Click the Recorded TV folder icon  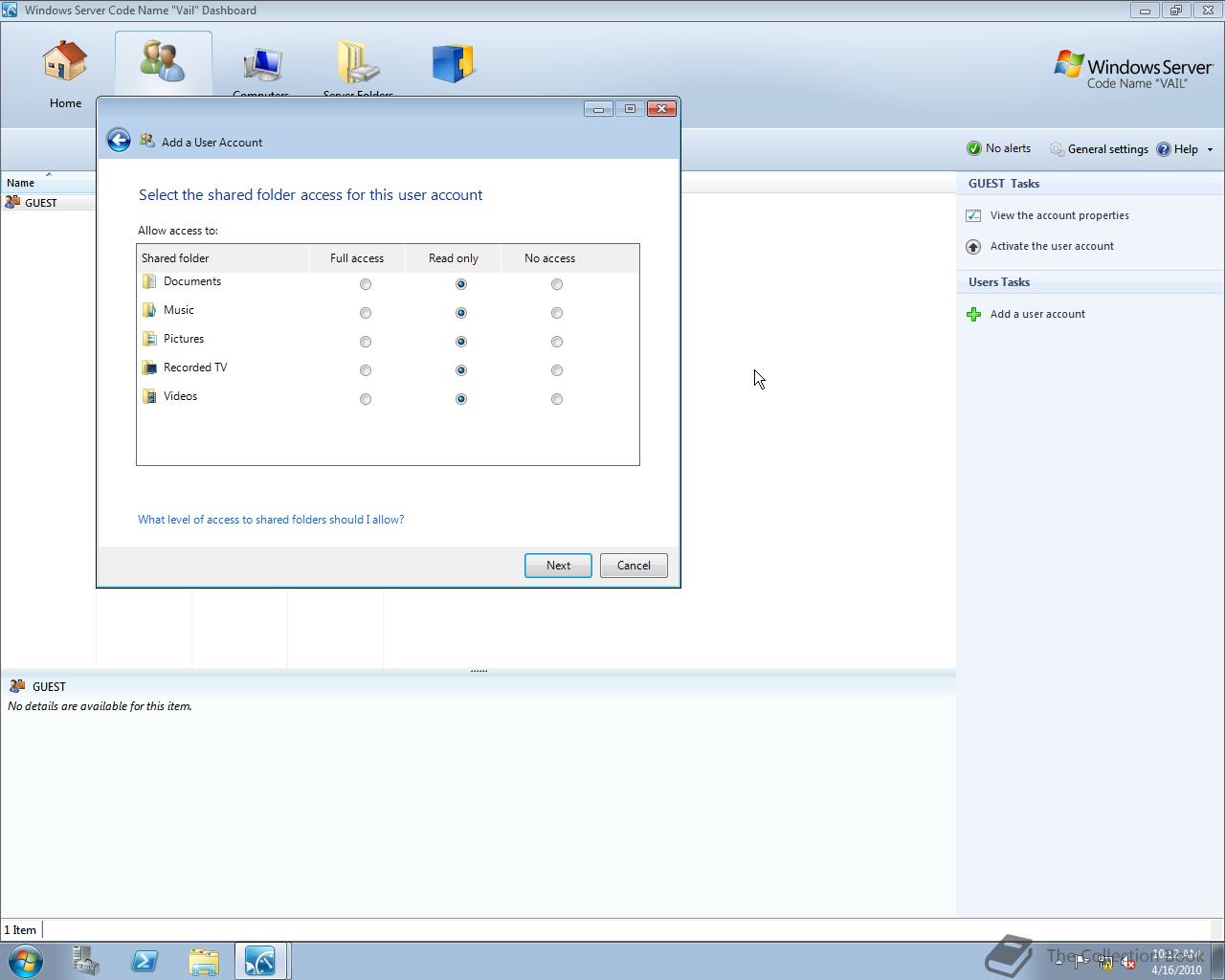[x=149, y=367]
